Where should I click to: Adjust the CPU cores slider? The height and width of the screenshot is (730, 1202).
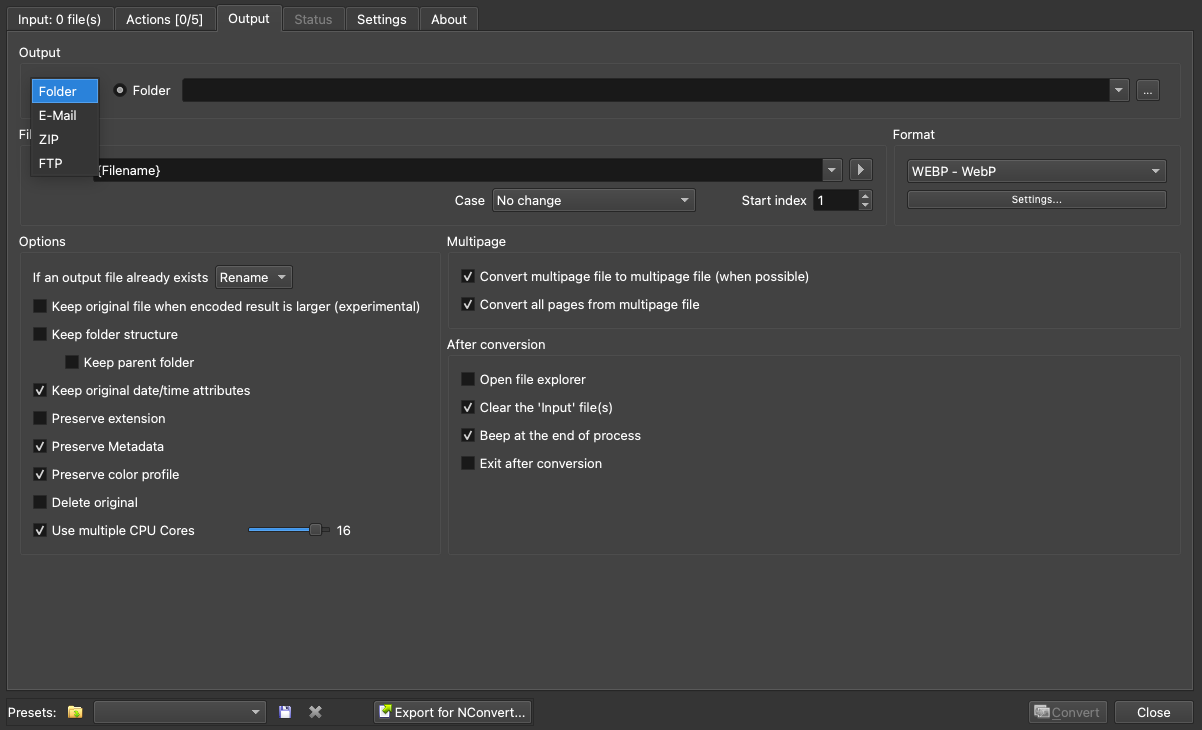click(x=315, y=530)
